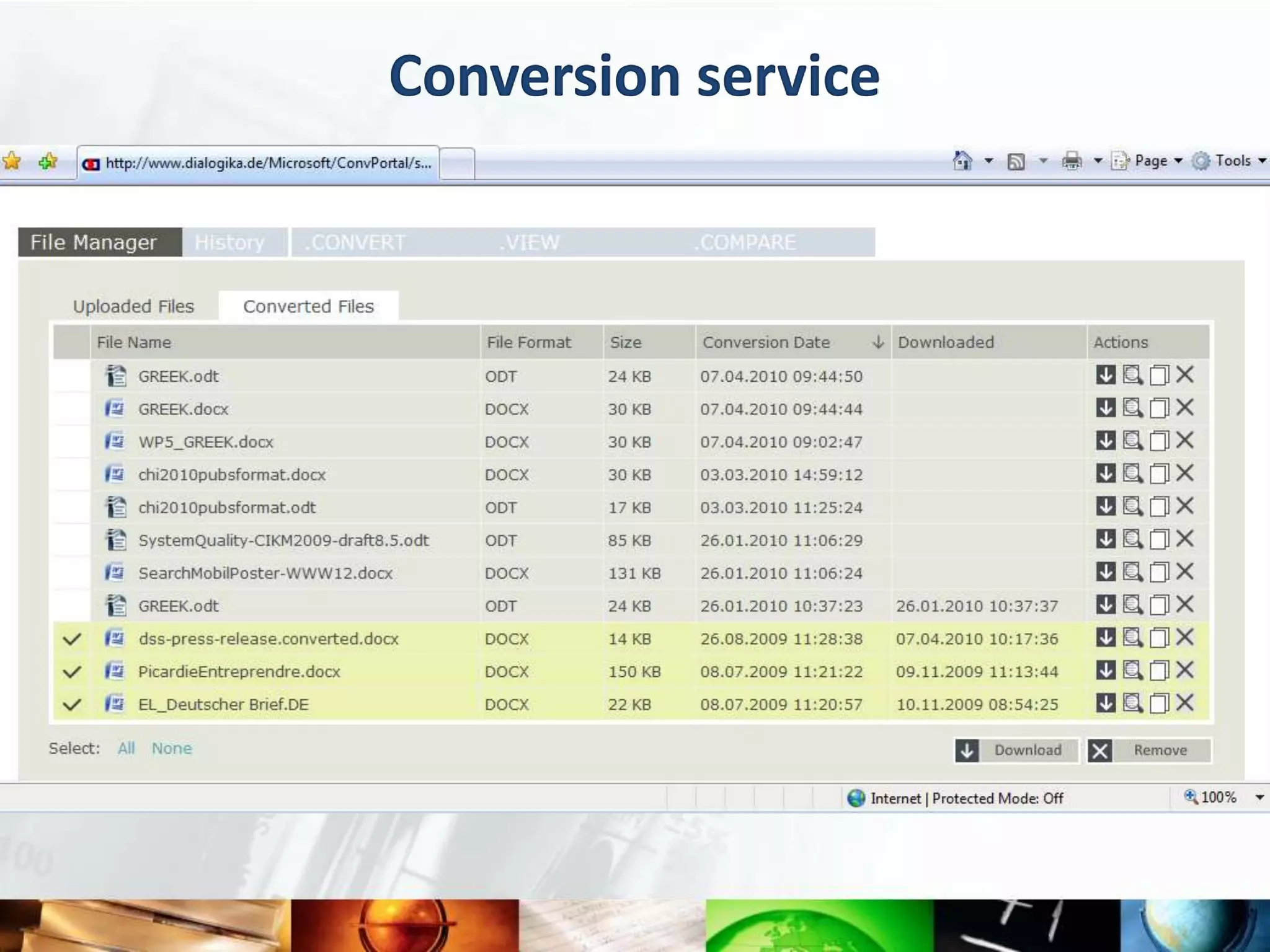This screenshot has width=1270, height=952.
Task: Click the browser Favorites star icon
Action: point(11,161)
